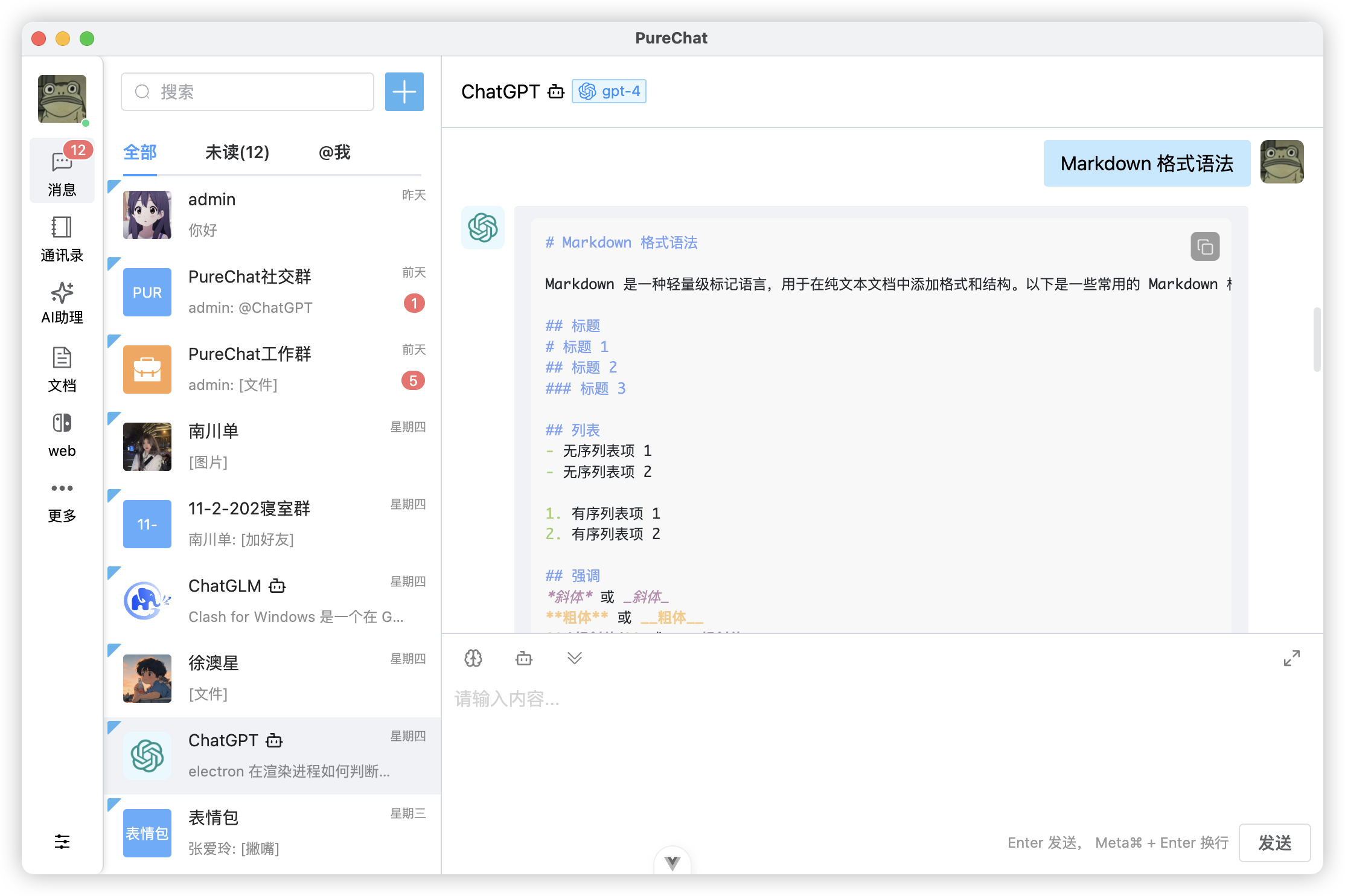Image resolution: width=1345 pixels, height=896 pixels.
Task: Click the ChatGPT logo avatar in chat
Action: 483,228
